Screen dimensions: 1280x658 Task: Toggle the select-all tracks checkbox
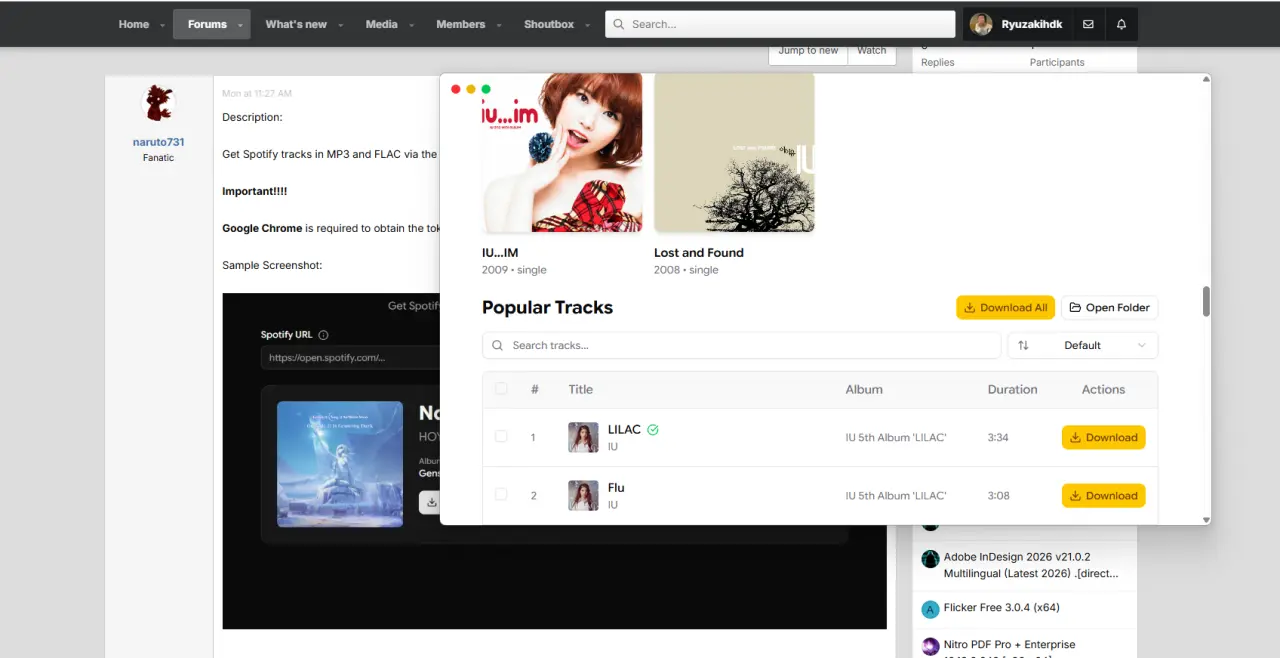(x=501, y=389)
